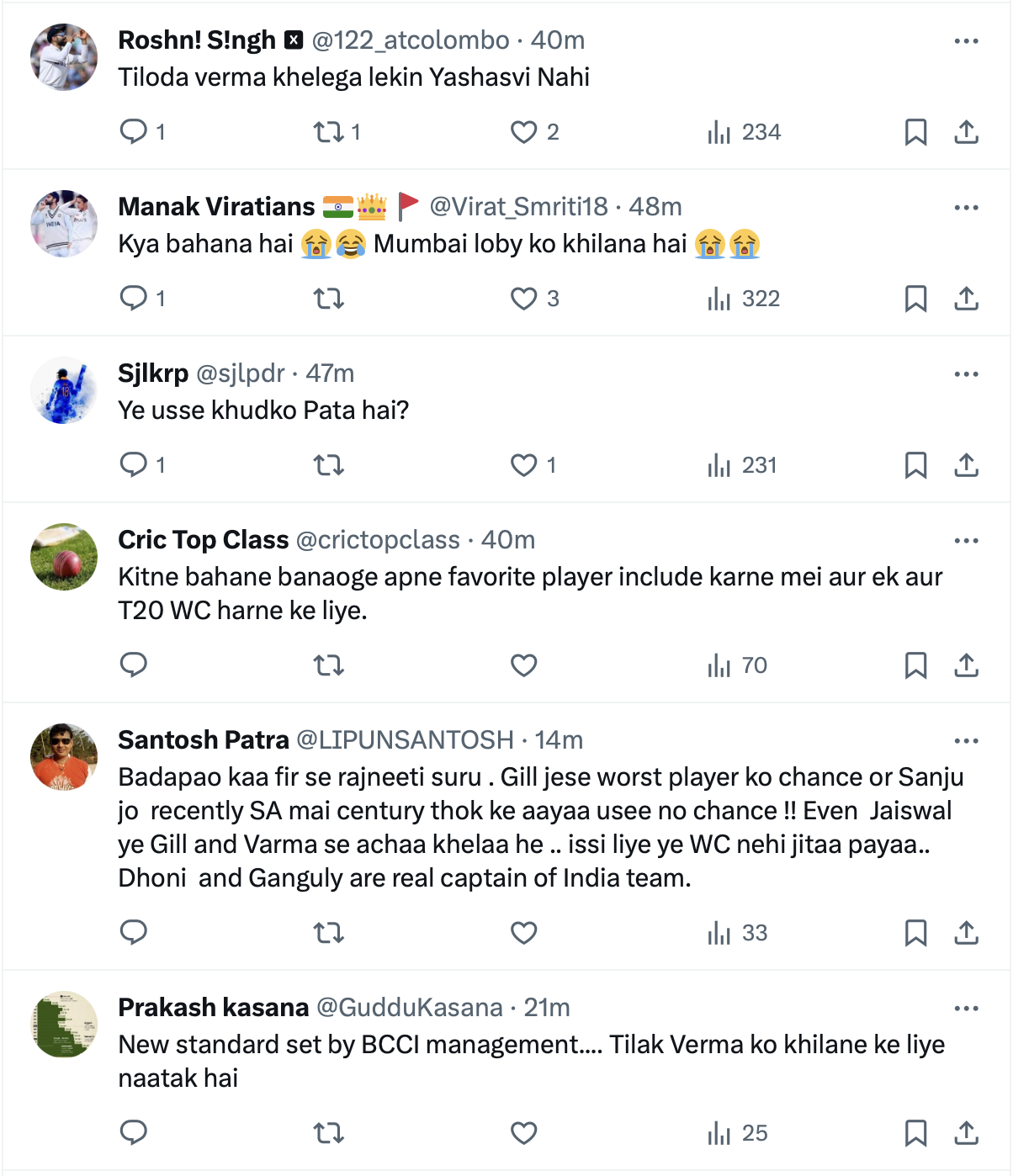The height and width of the screenshot is (1176, 1013).
Task: Expand more menu on Prakash kasana's tweet
Action: (x=966, y=1009)
